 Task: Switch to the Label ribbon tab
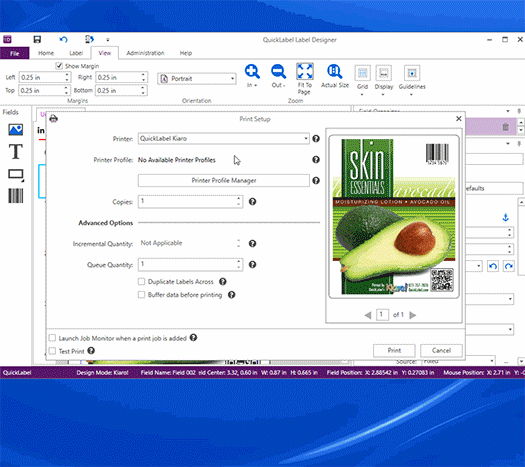click(76, 53)
